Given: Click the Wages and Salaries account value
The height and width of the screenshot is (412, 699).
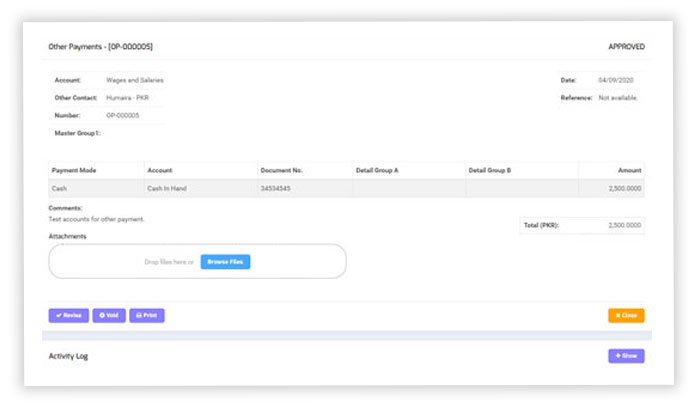Looking at the screenshot, I should (135, 80).
